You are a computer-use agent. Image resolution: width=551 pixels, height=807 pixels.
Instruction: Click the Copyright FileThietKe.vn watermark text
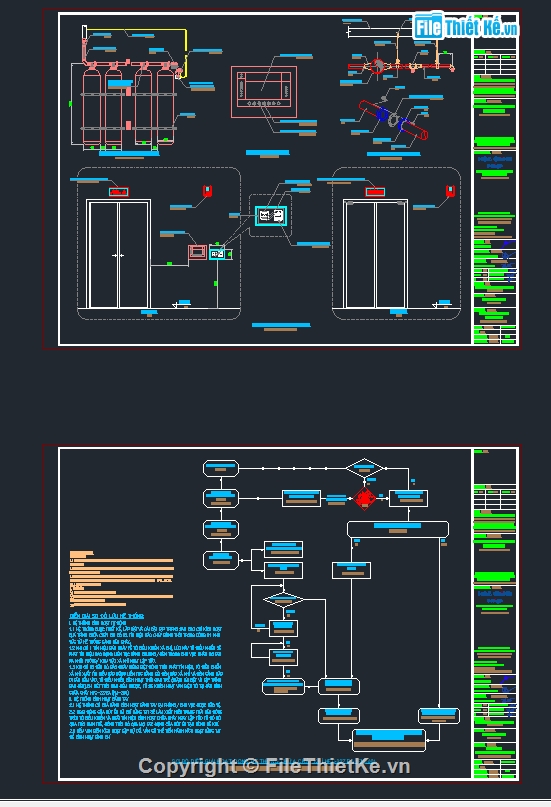(x=274, y=766)
